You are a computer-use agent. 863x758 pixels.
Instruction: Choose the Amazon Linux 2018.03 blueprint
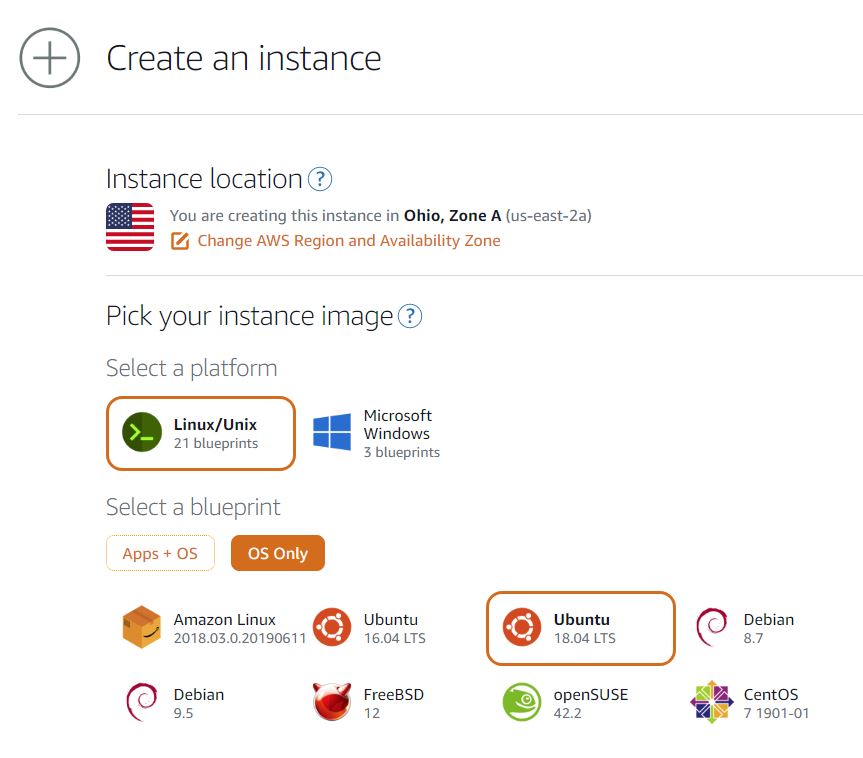pyautogui.click(x=214, y=628)
